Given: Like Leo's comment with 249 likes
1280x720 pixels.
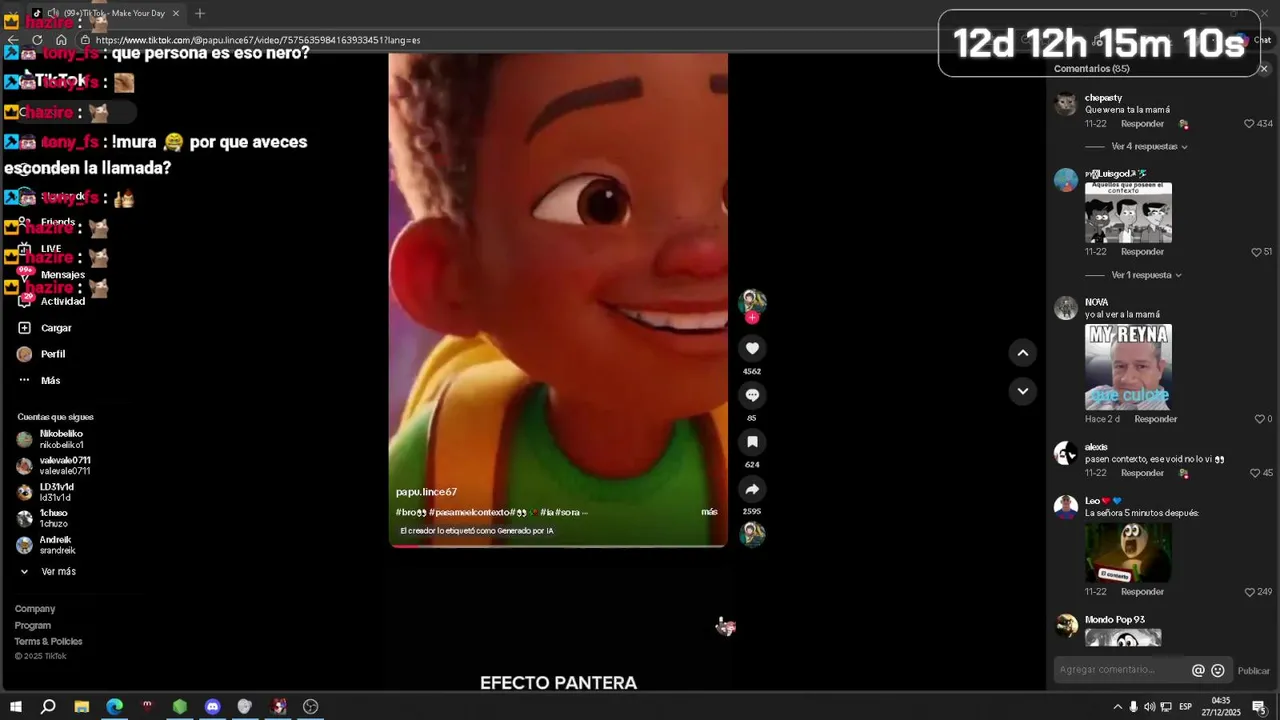Looking at the screenshot, I should (1249, 592).
